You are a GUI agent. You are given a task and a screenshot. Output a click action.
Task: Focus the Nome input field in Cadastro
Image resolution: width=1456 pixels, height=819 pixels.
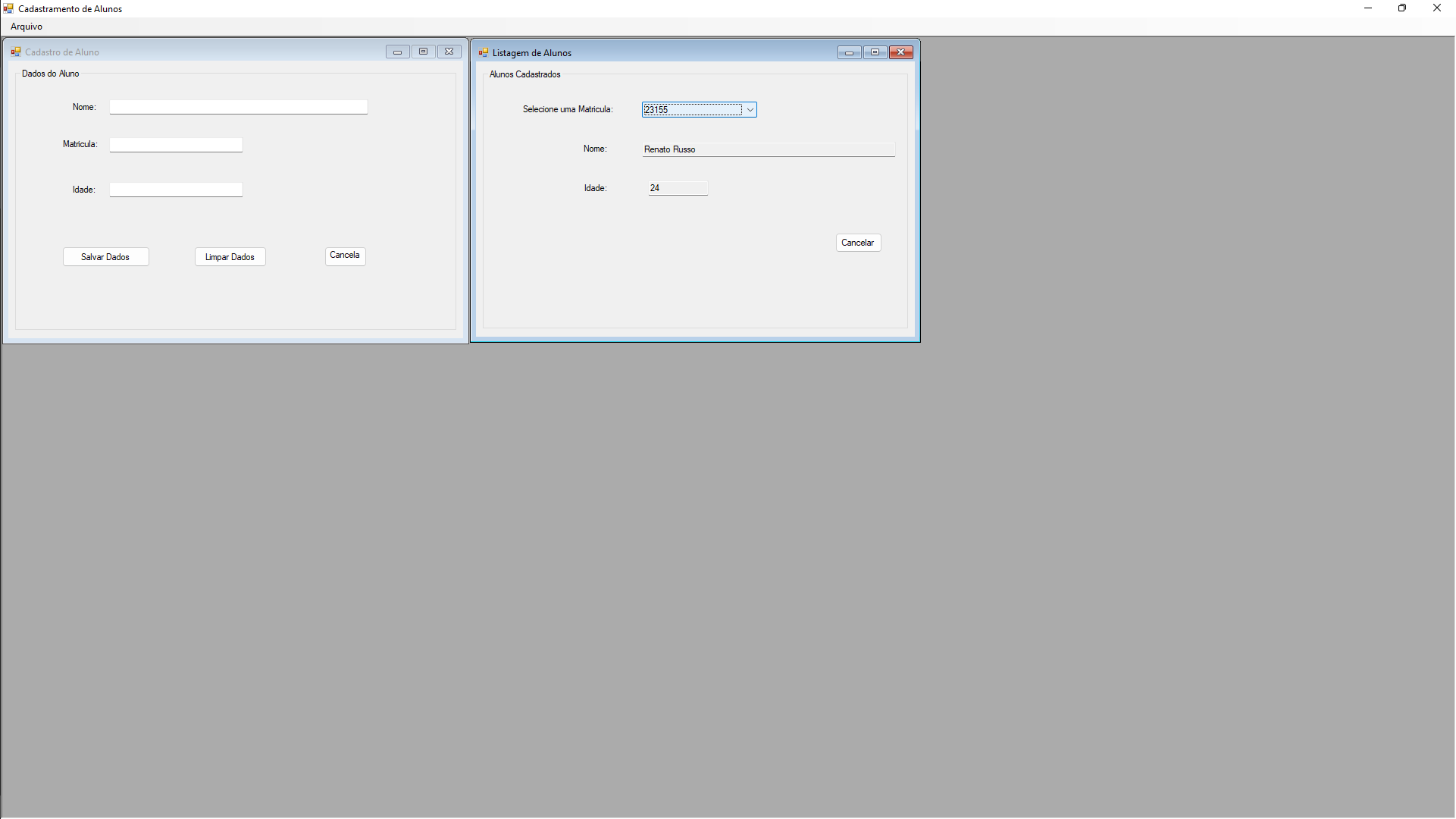point(238,107)
